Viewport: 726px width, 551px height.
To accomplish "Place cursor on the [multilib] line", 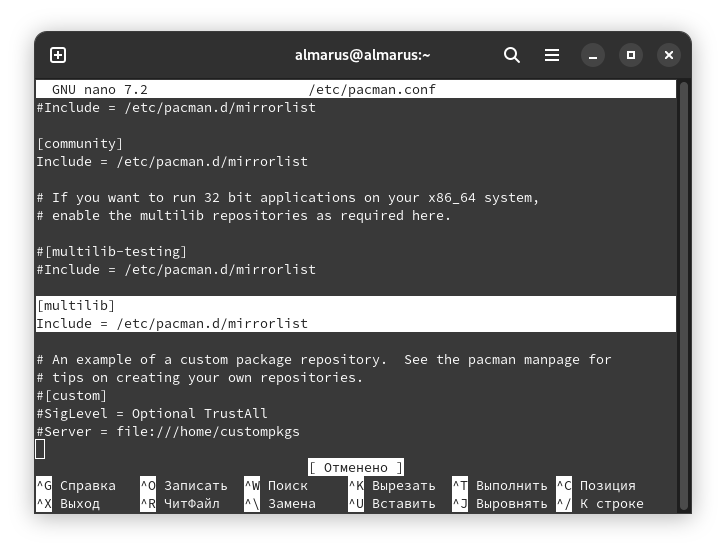I will pos(76,306).
